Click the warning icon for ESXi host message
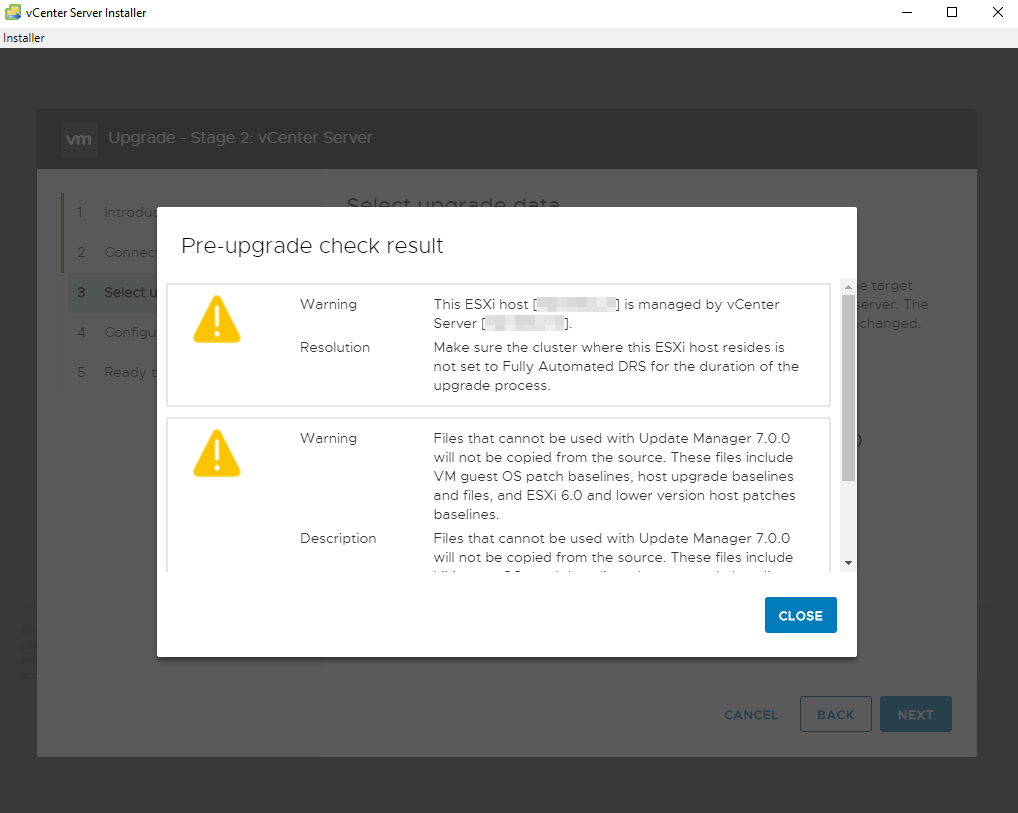Image resolution: width=1018 pixels, height=813 pixels. coord(217,319)
